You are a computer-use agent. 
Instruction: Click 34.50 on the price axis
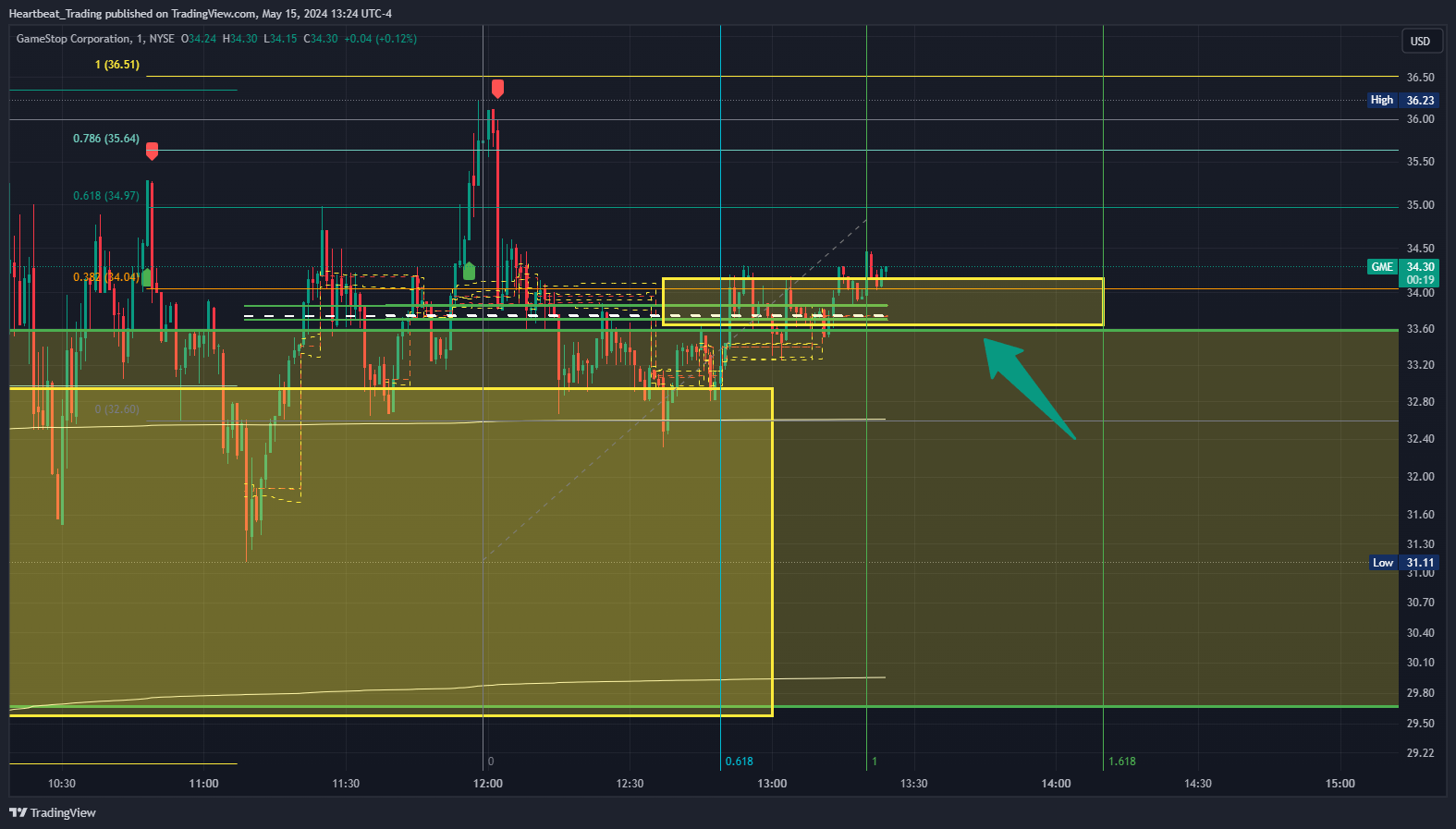1420,249
